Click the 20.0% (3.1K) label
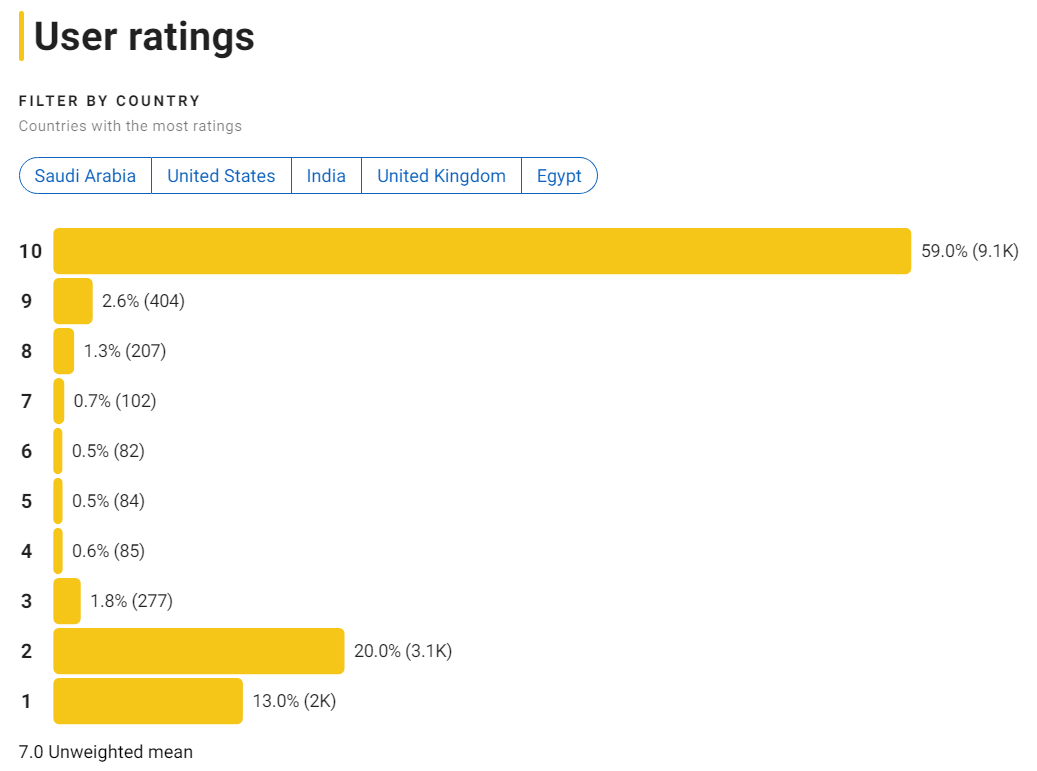Image resolution: width=1037 pixels, height=771 pixels. [x=403, y=651]
